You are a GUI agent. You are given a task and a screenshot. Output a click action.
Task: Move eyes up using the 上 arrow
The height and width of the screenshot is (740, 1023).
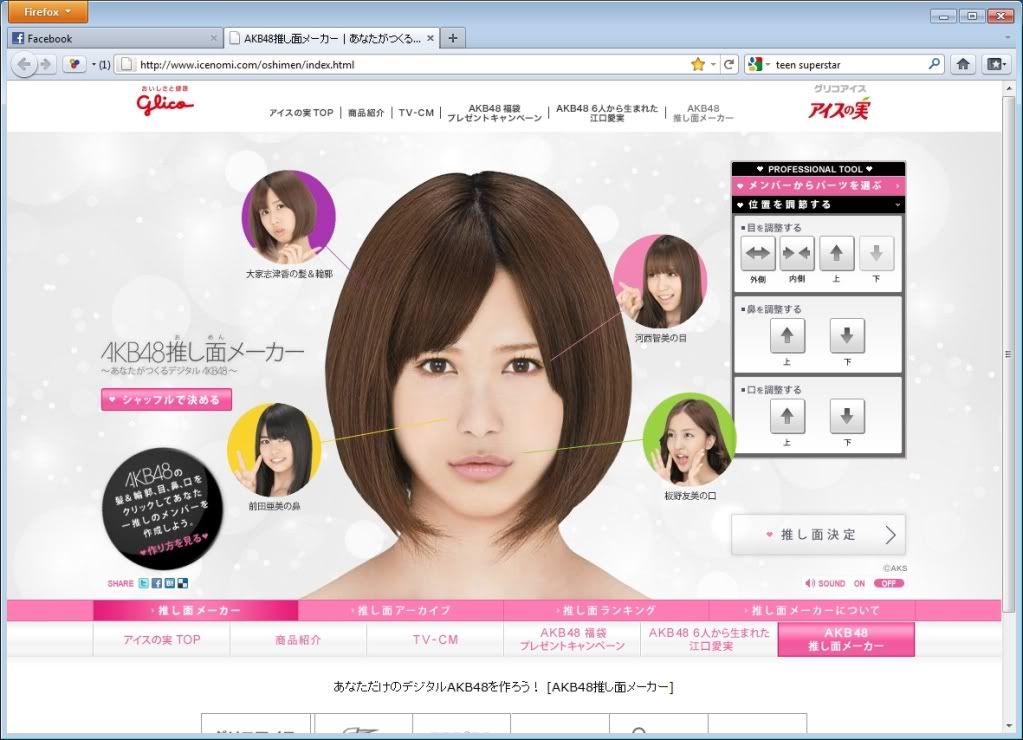[836, 253]
